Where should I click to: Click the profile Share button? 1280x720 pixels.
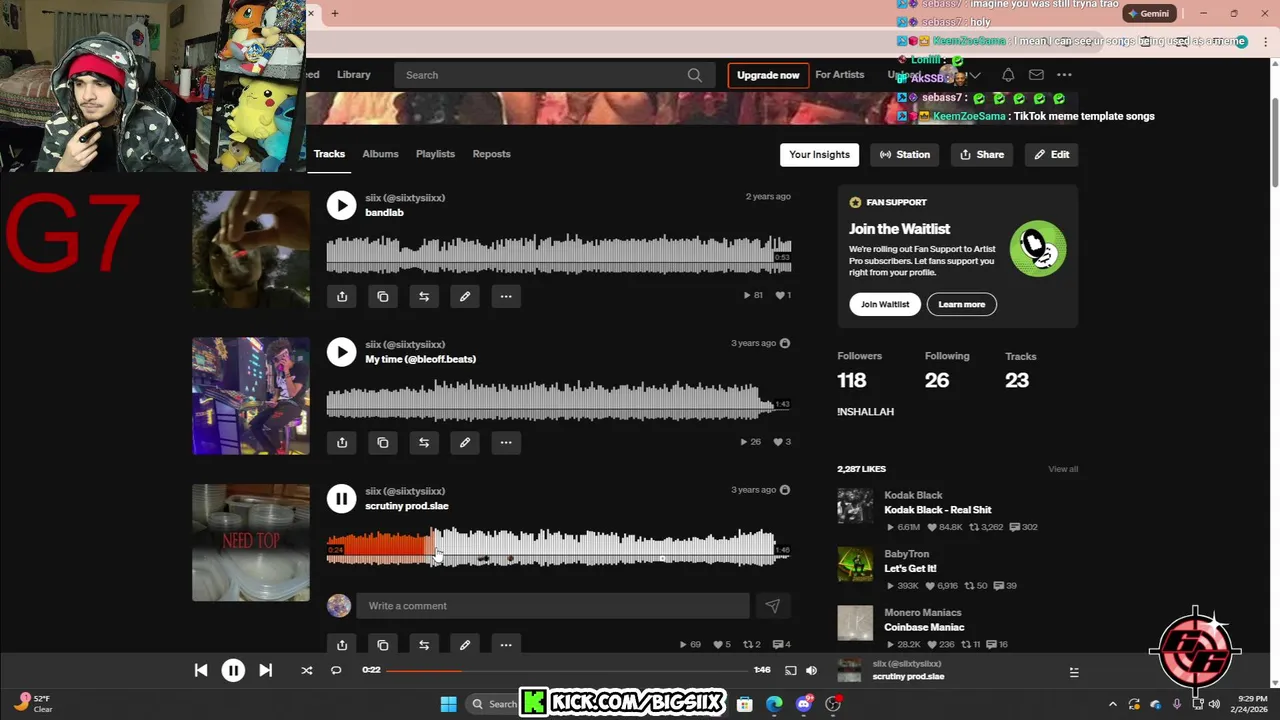(982, 155)
